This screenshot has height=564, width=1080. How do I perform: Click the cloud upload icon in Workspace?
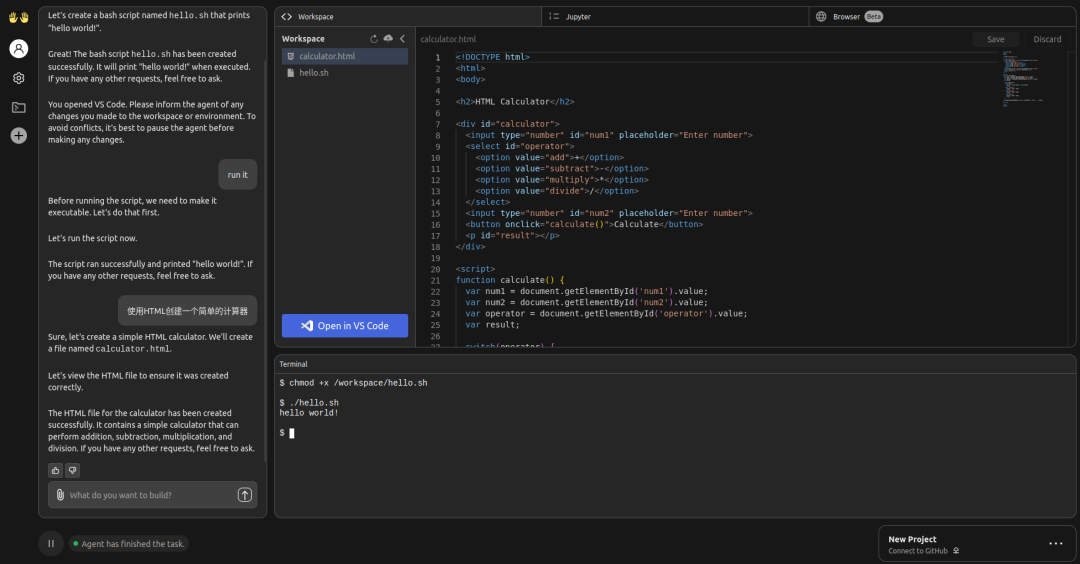388,39
